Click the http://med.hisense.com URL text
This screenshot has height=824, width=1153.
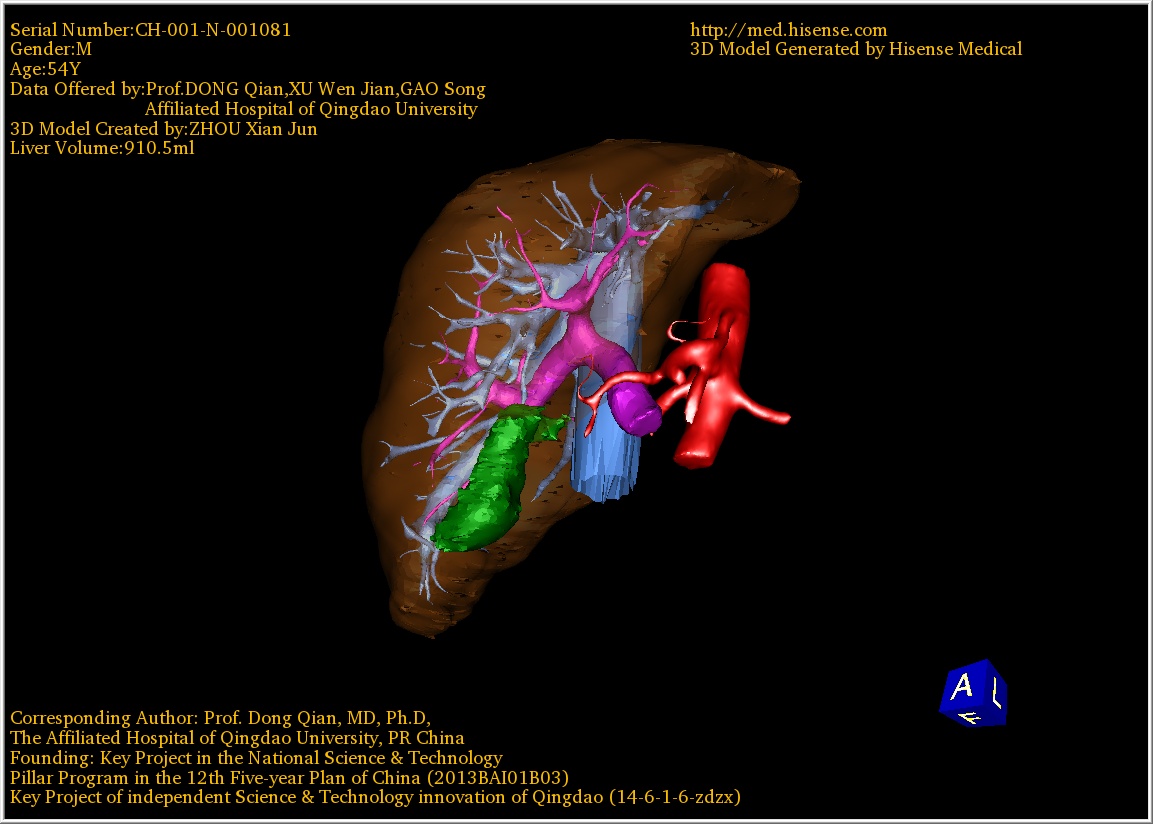coord(788,29)
